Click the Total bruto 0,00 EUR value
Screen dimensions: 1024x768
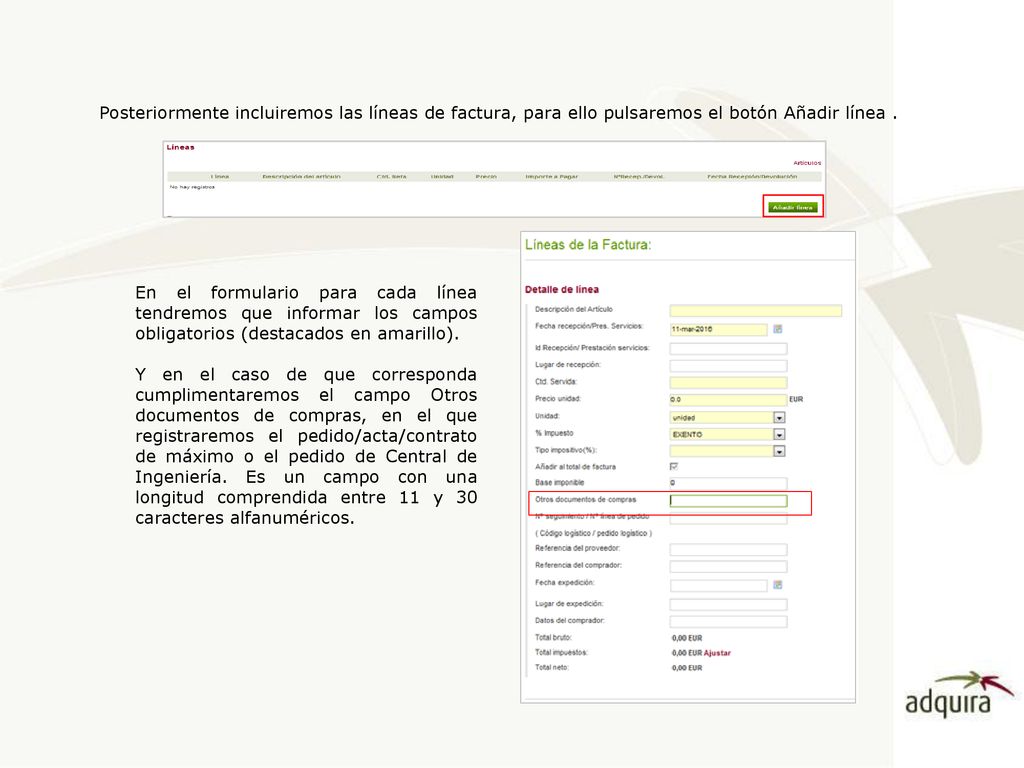(x=687, y=638)
